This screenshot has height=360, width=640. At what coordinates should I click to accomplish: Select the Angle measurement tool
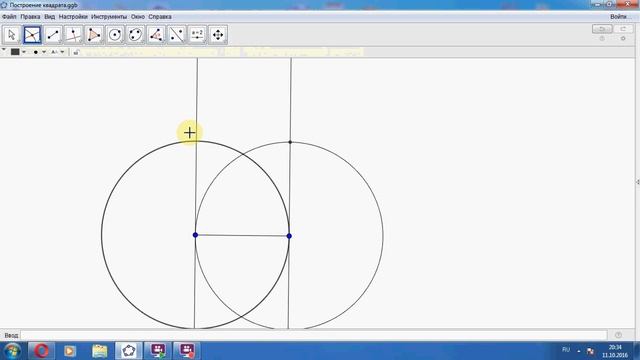pos(156,35)
